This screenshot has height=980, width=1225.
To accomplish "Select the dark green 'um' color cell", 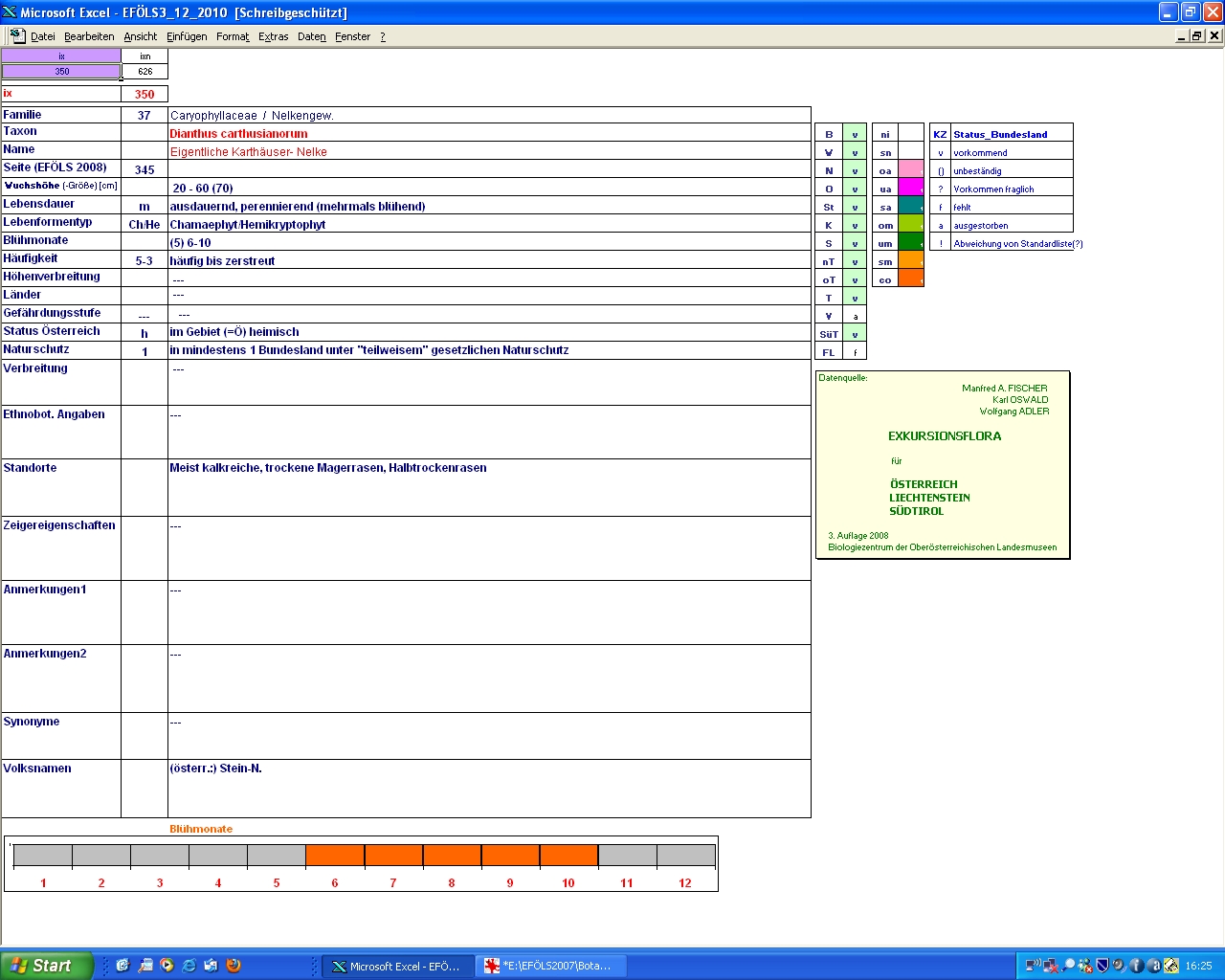I will click(x=910, y=243).
